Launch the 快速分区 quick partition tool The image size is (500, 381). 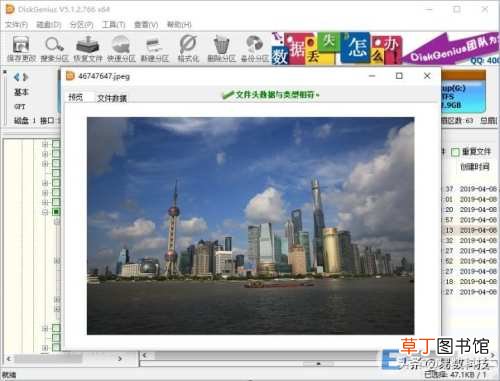[x=121, y=49]
